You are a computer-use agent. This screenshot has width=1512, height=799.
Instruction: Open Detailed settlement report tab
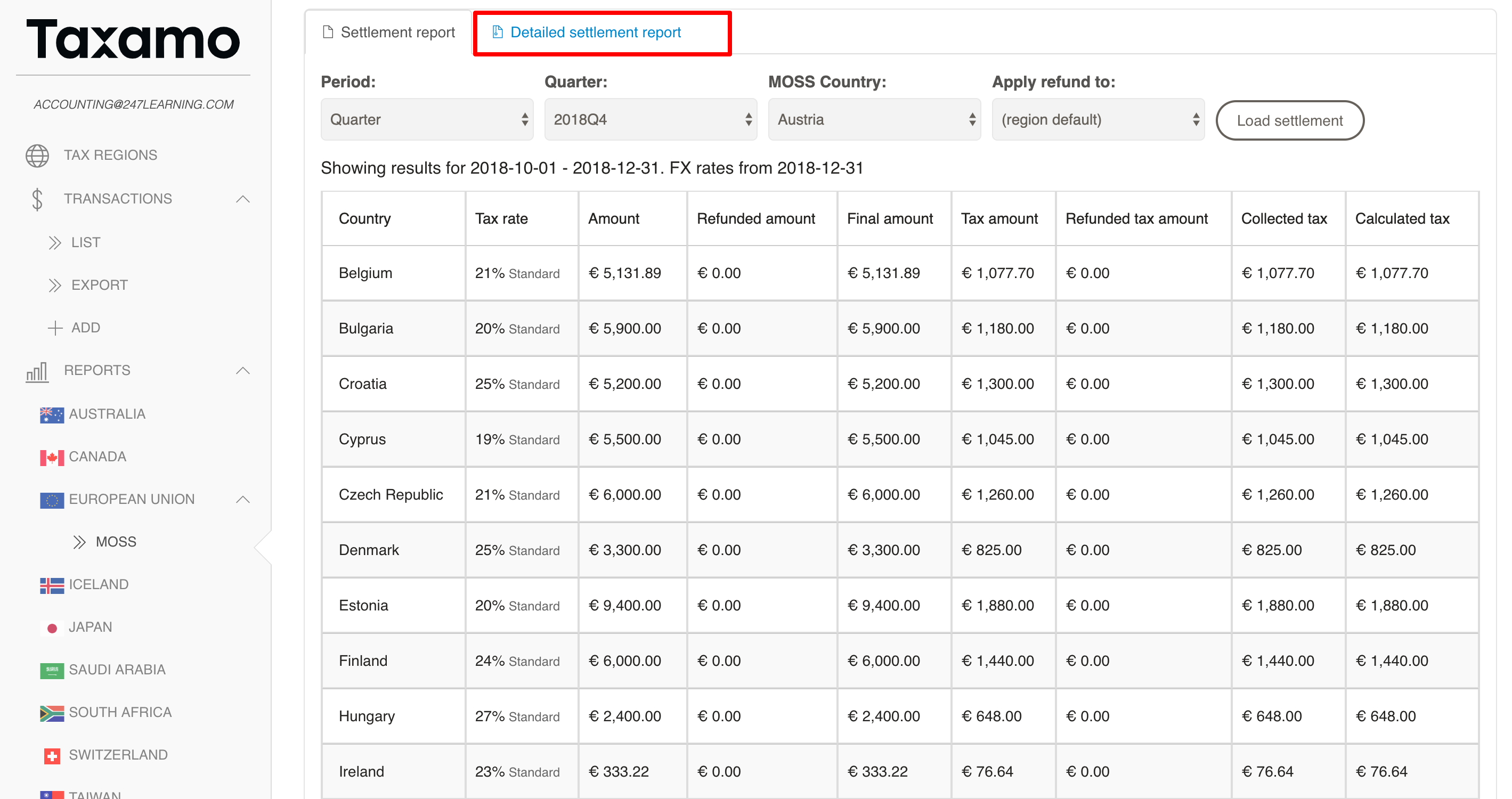point(595,32)
